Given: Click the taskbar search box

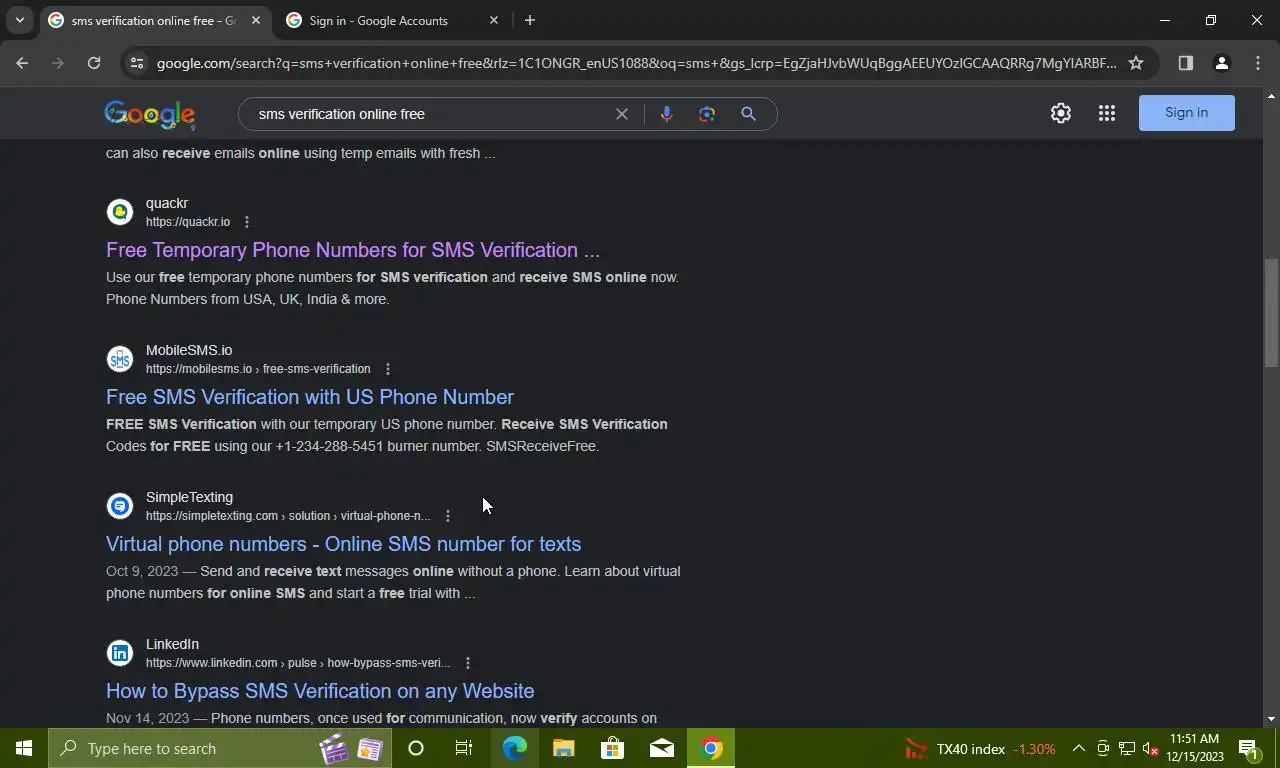Looking at the screenshot, I should click(x=218, y=748).
